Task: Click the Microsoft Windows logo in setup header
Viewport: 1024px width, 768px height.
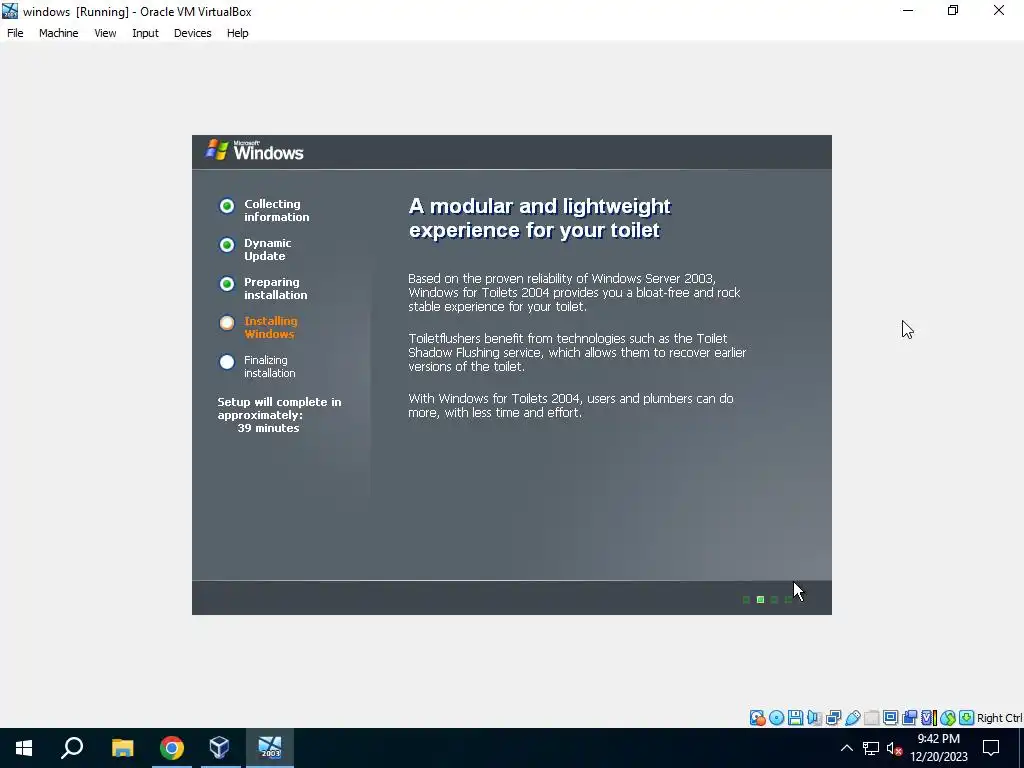Action: pos(255,151)
